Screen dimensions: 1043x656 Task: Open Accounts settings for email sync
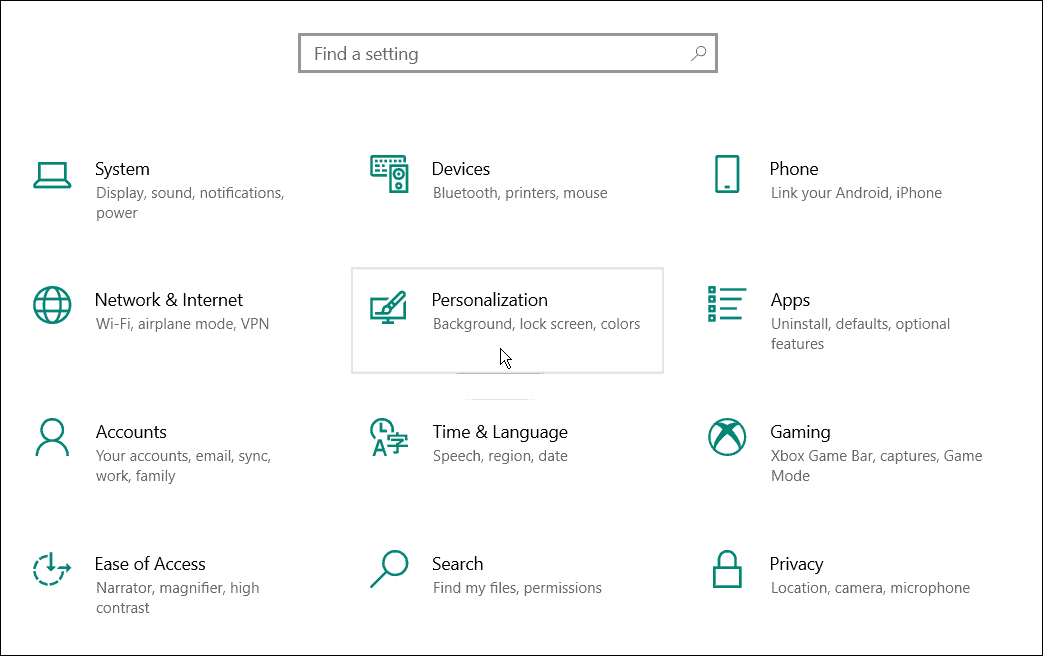click(x=131, y=432)
